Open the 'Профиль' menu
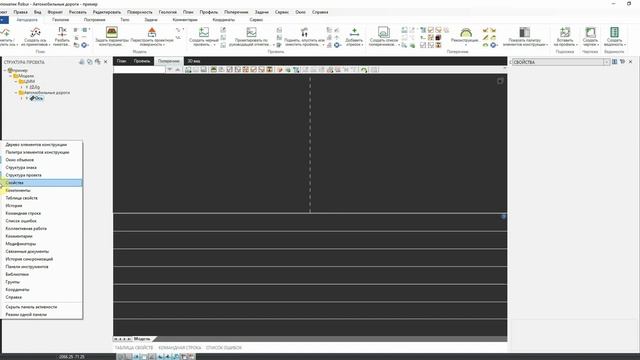The image size is (640, 360). click(209, 12)
